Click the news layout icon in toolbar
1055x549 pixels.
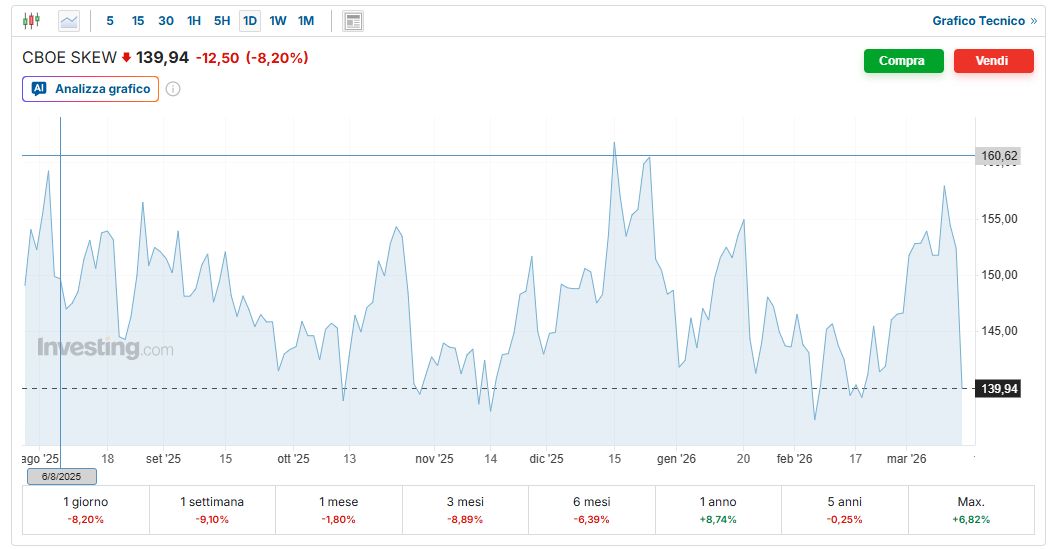352,21
